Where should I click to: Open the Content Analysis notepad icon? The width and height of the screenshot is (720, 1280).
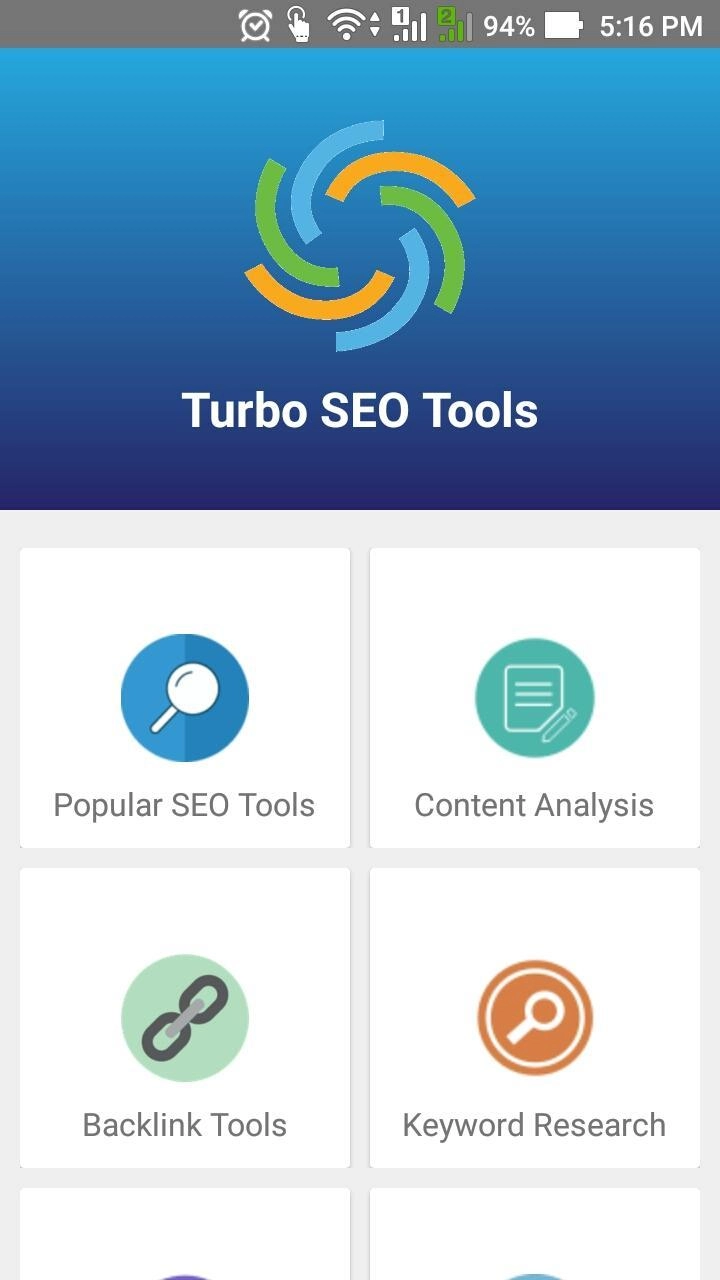(535, 697)
